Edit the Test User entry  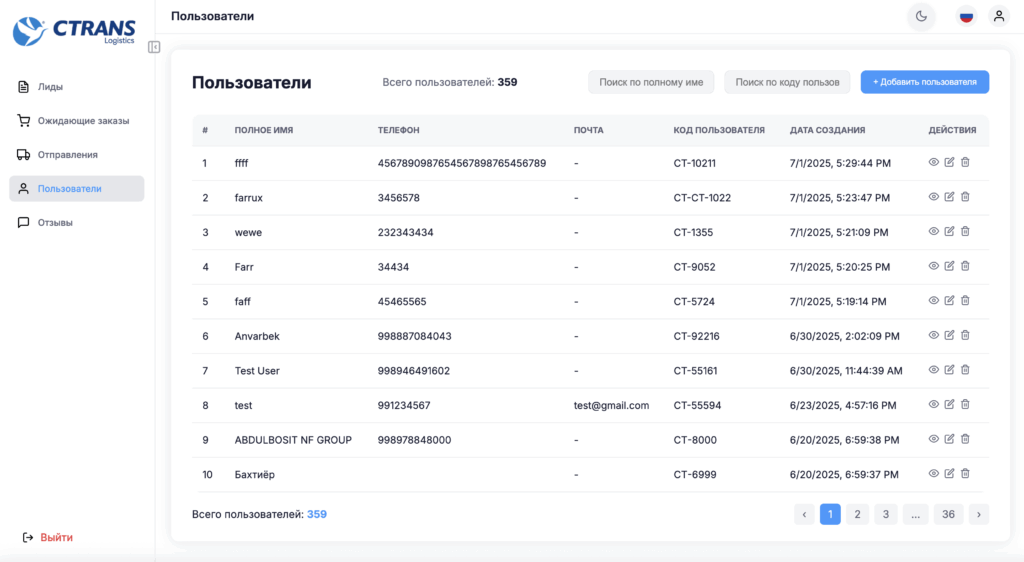(x=949, y=369)
